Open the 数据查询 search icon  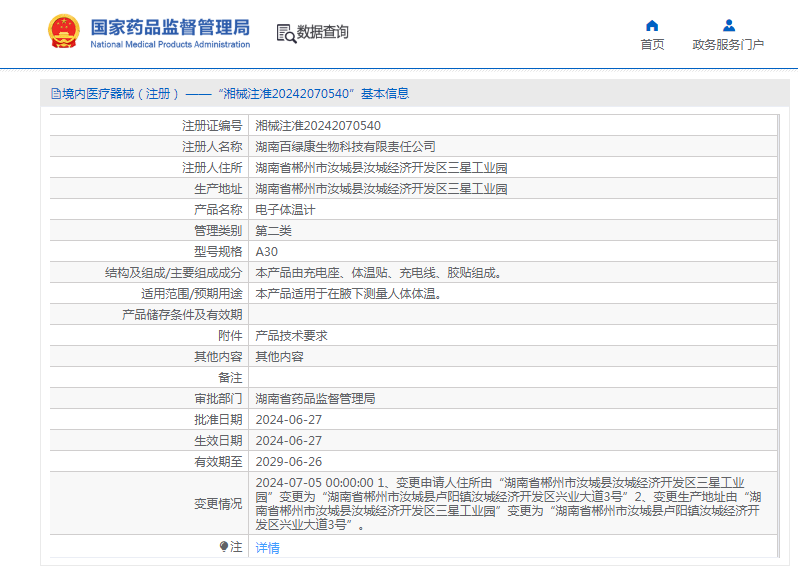[286, 33]
